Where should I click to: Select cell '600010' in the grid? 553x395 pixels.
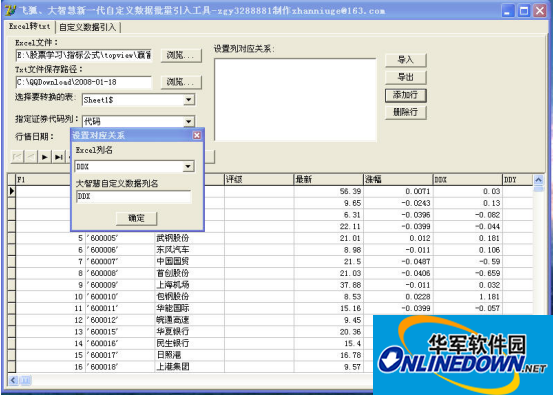pos(120,297)
